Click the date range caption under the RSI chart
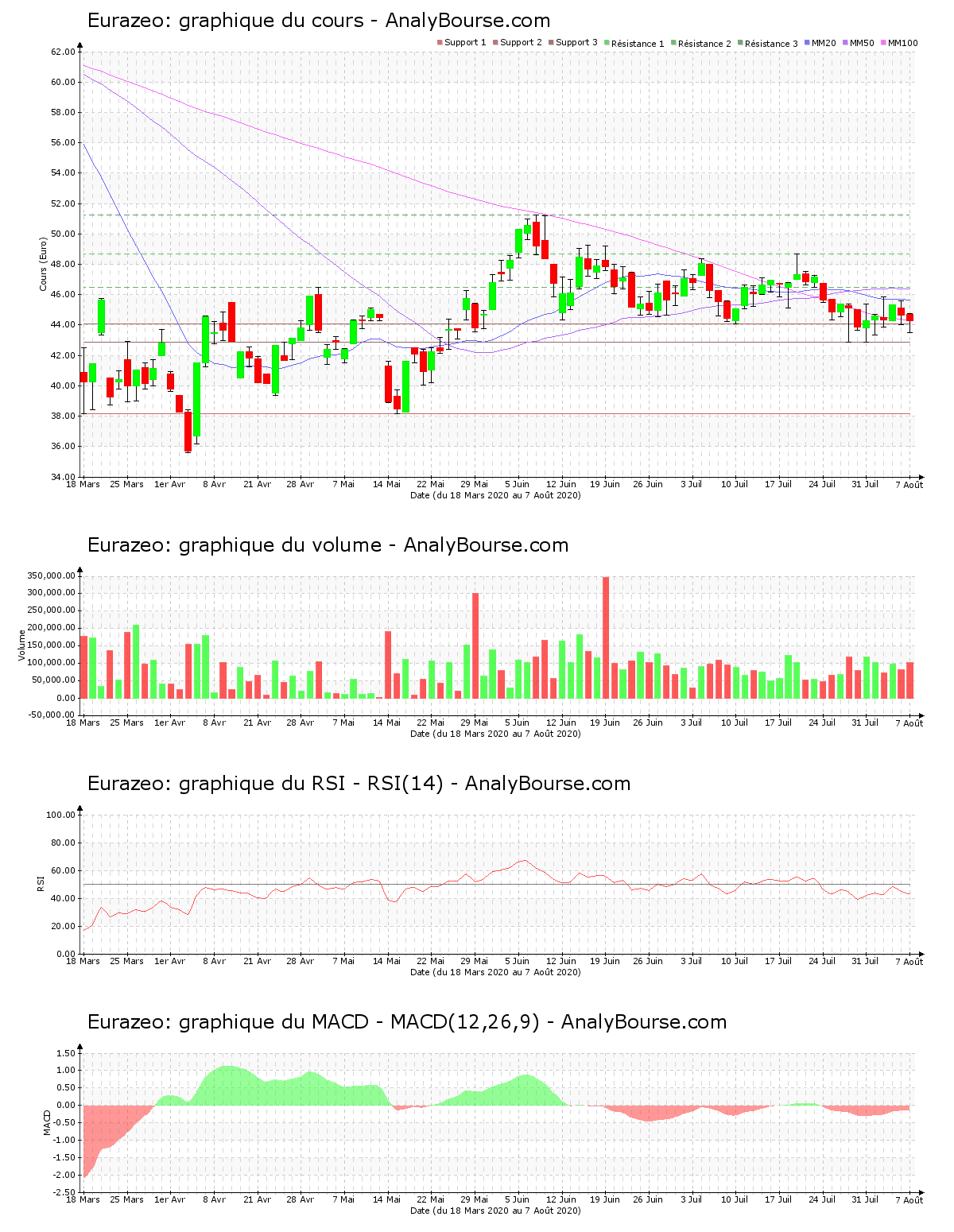 [495, 972]
